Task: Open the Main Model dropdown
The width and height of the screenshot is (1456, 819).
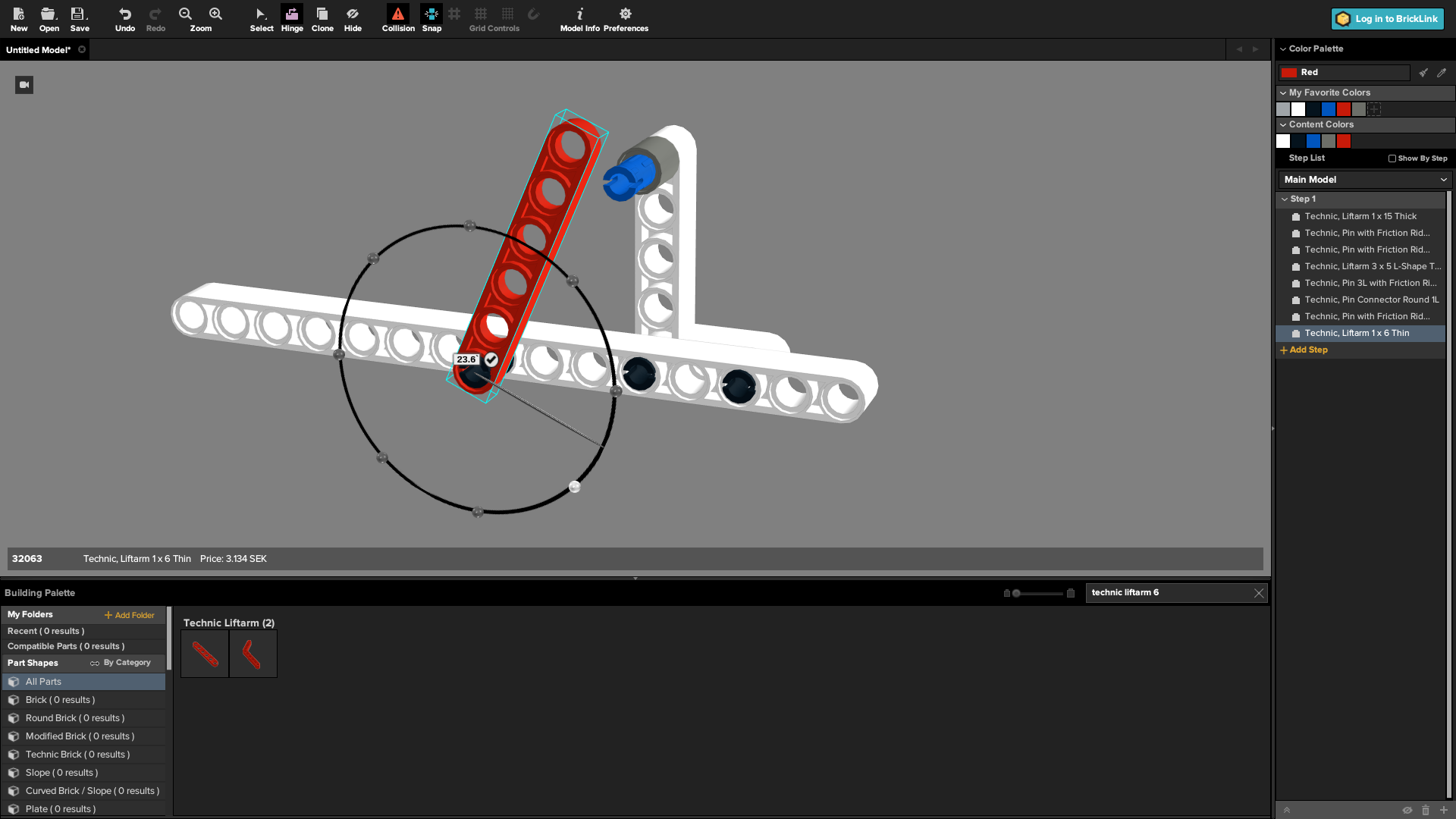Action: [1364, 180]
